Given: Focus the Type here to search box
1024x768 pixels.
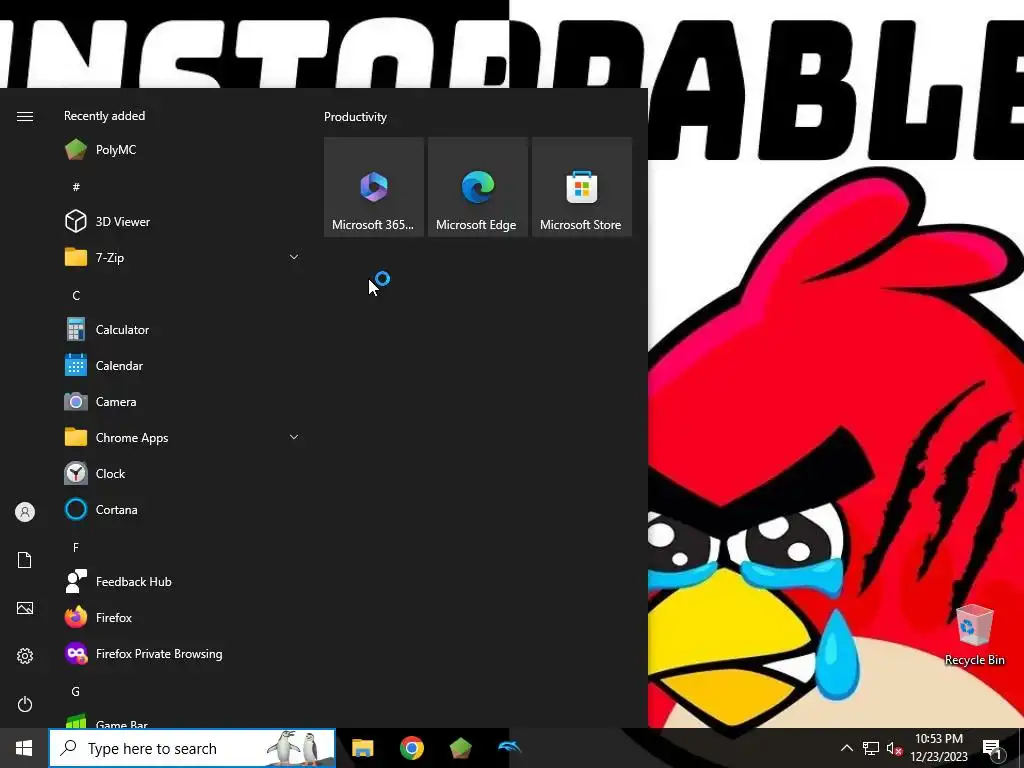Looking at the screenshot, I should coord(192,748).
